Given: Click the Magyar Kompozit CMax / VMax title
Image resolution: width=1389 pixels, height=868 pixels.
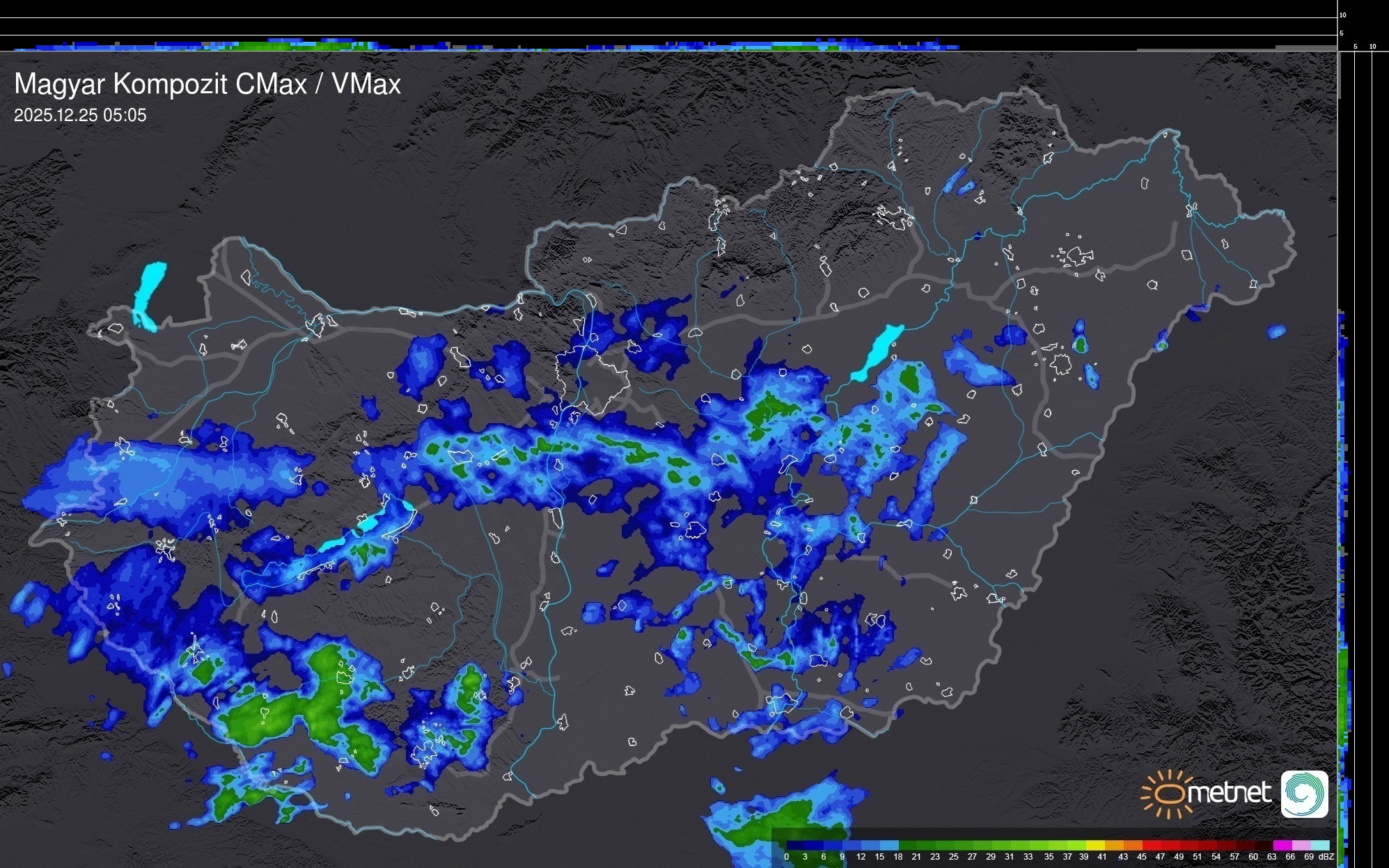Looking at the screenshot, I should click(207, 84).
